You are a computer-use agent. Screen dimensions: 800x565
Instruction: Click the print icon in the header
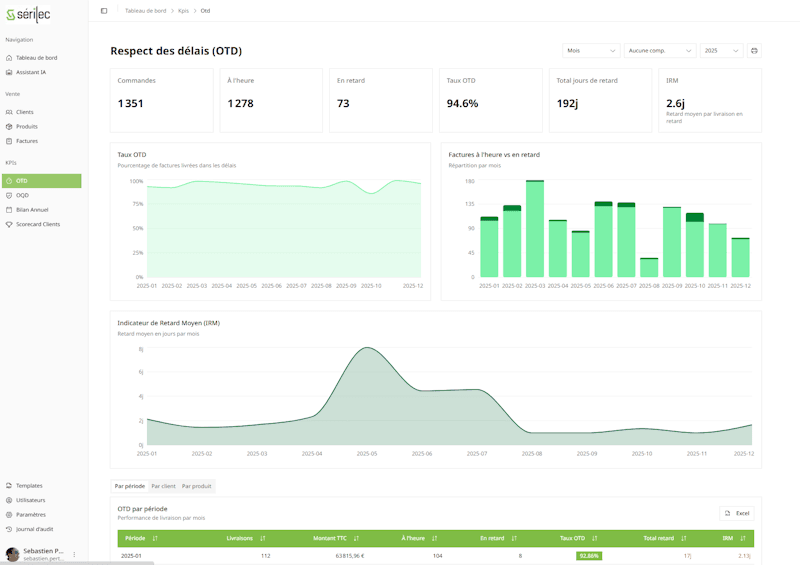755,50
